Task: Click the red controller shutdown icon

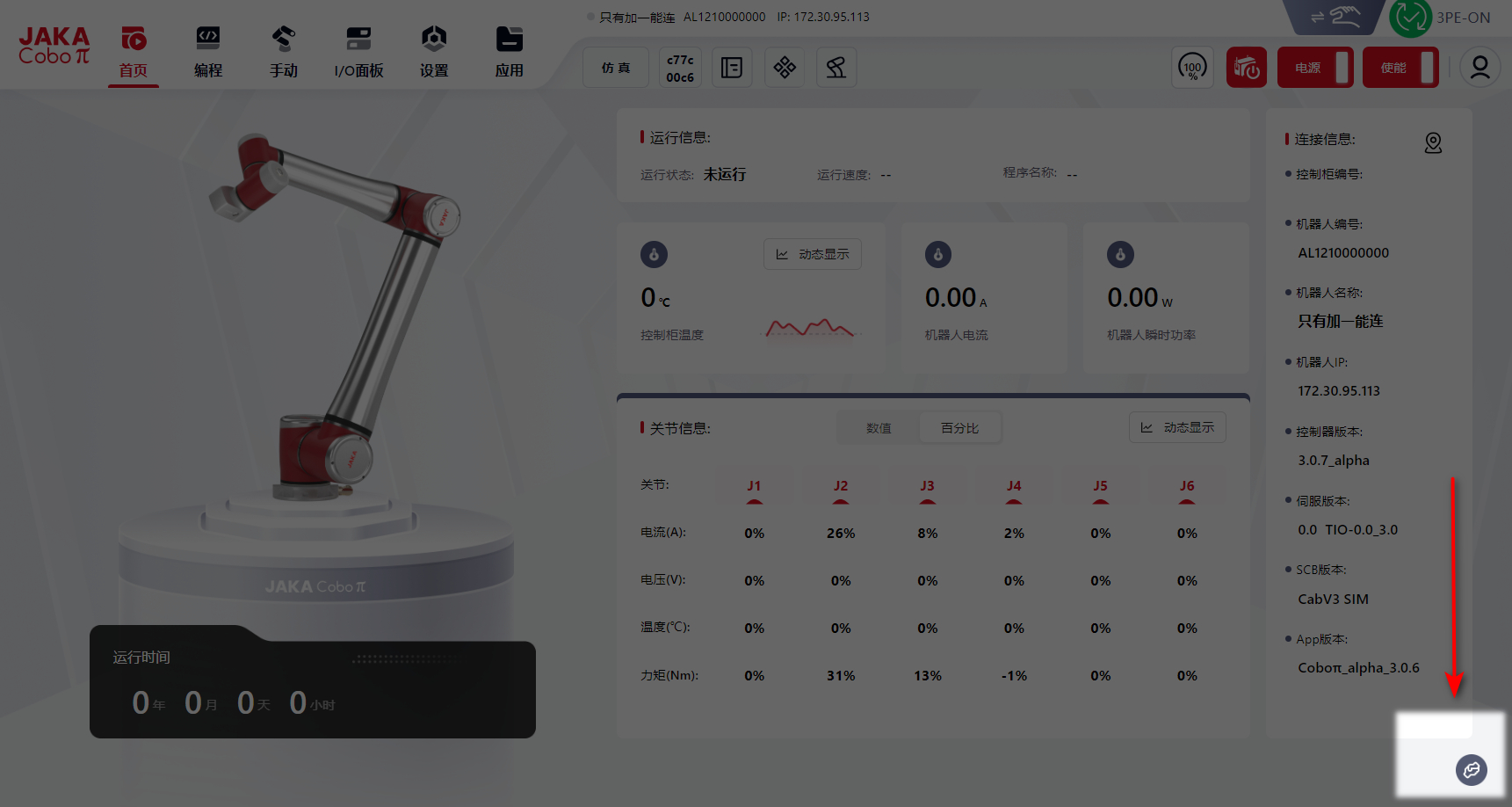Action: [1246, 68]
